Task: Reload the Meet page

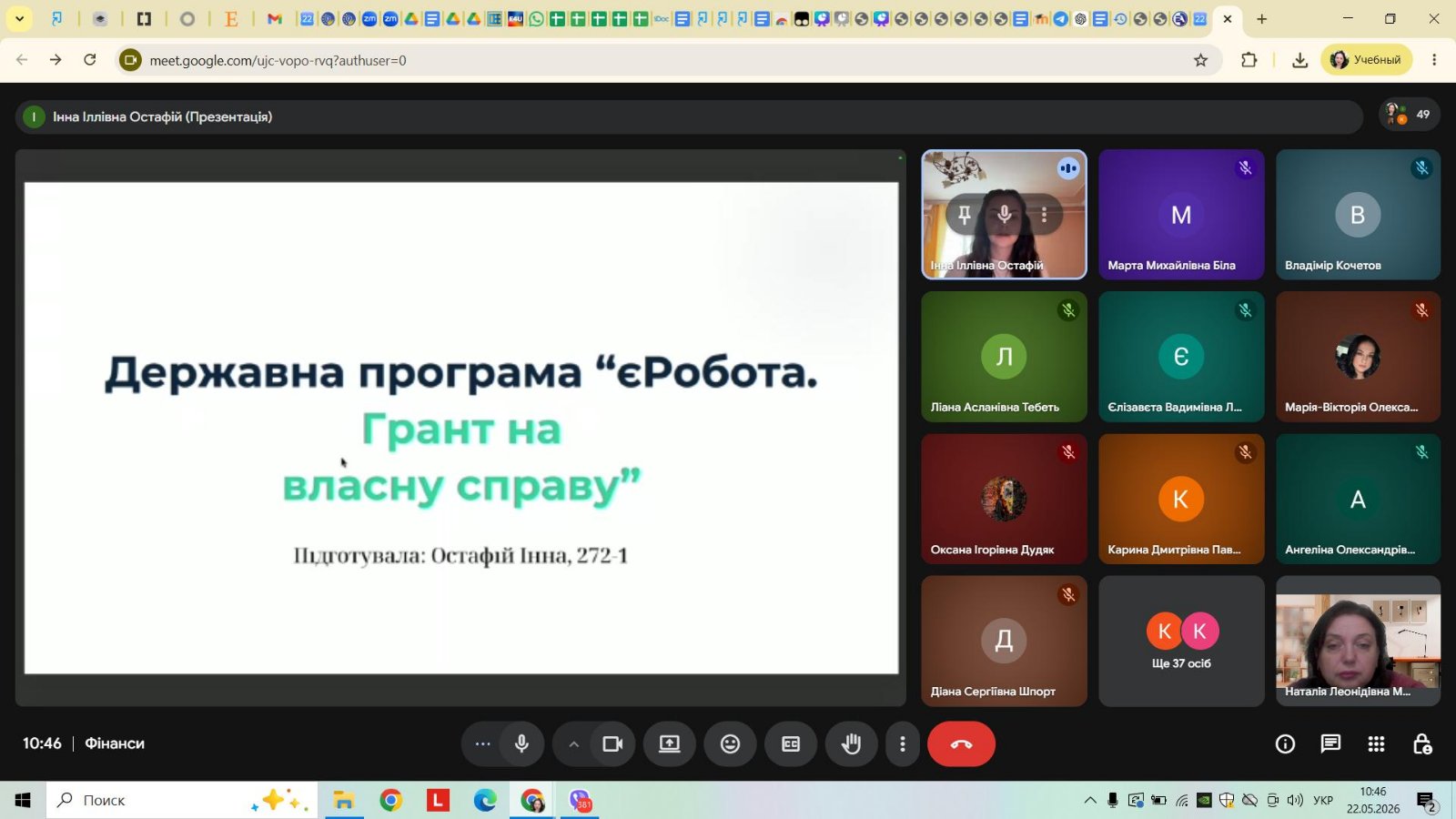Action: (x=90, y=60)
